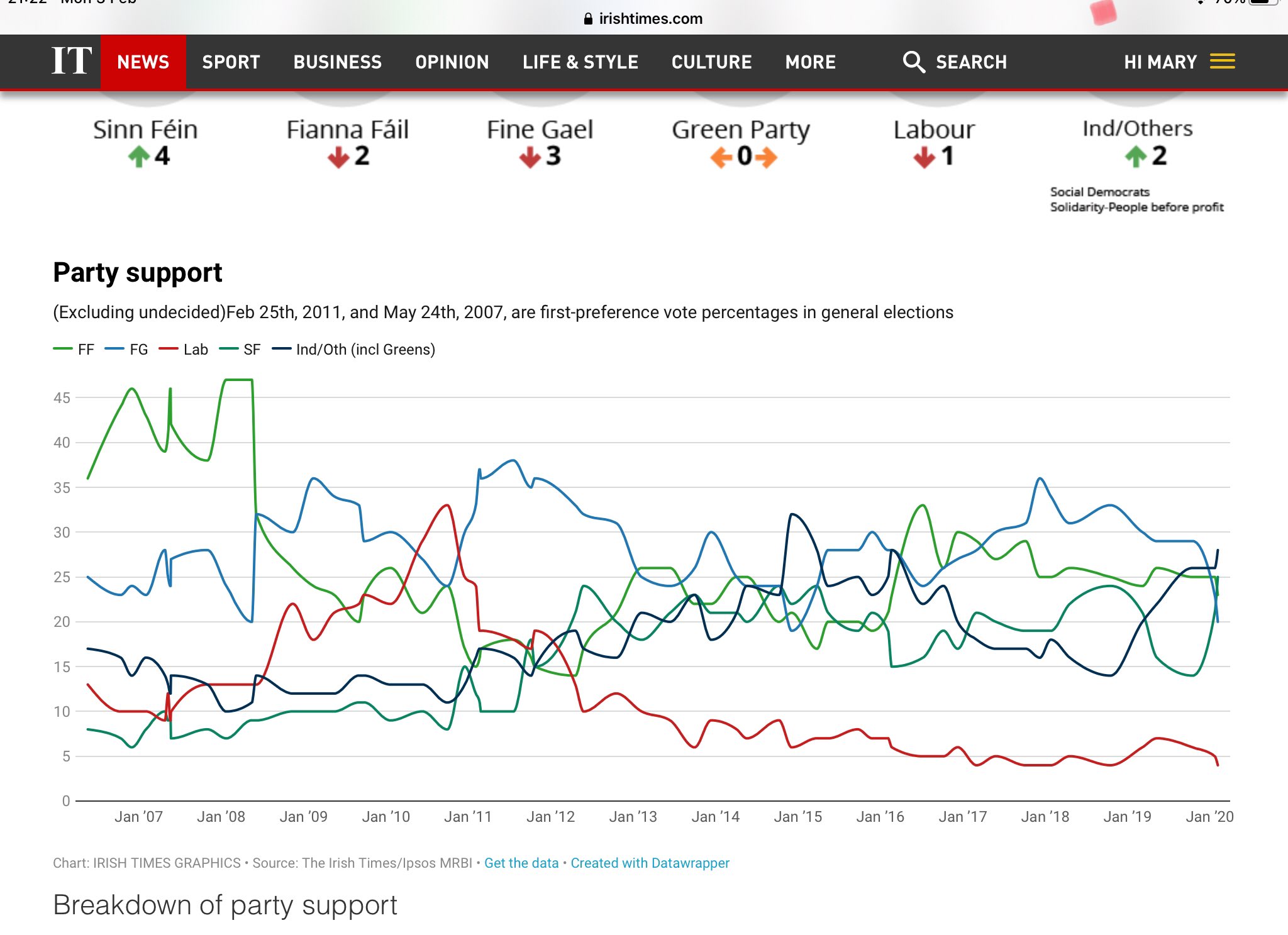Open the Get the data link

pyautogui.click(x=521, y=863)
